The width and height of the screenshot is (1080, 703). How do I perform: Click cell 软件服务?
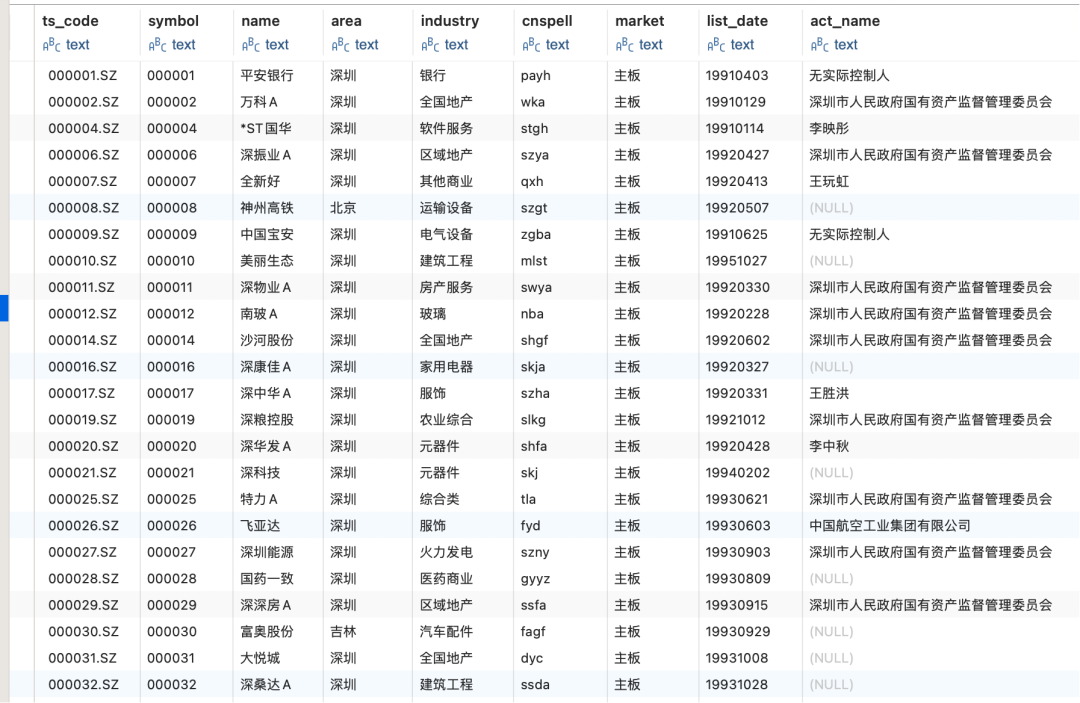tap(446, 129)
